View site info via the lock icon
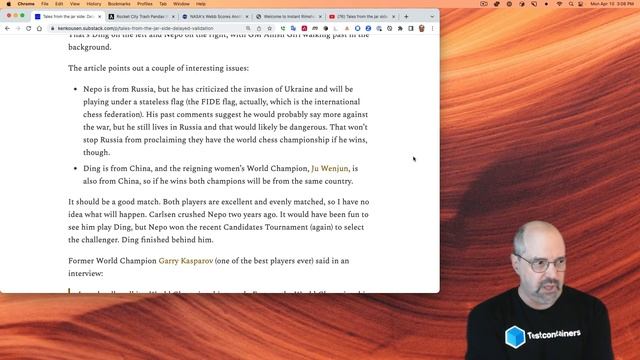 click(x=53, y=29)
